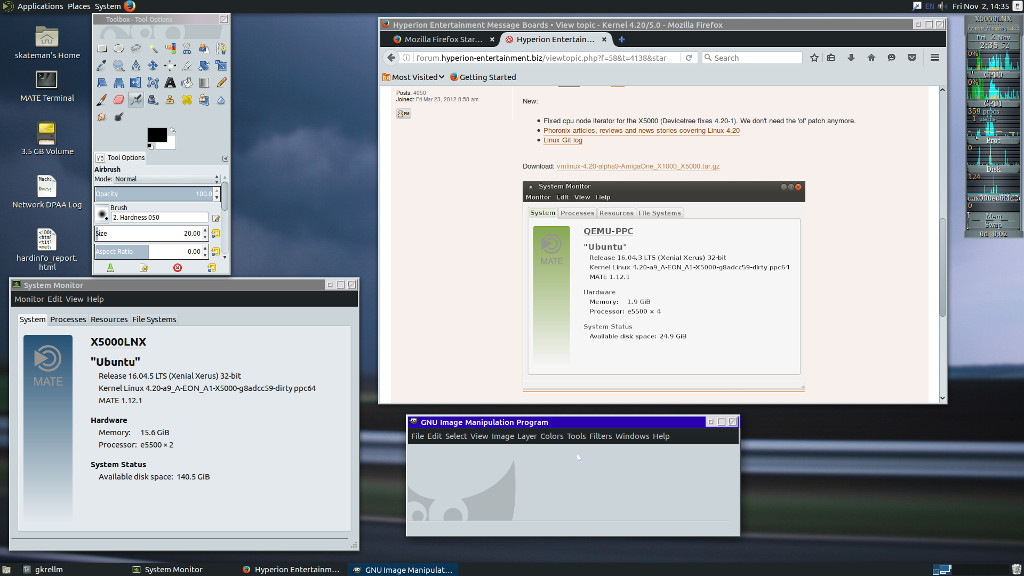Save tool options preset icon
The height and width of the screenshot is (576, 1024).
pyautogui.click(x=110, y=268)
